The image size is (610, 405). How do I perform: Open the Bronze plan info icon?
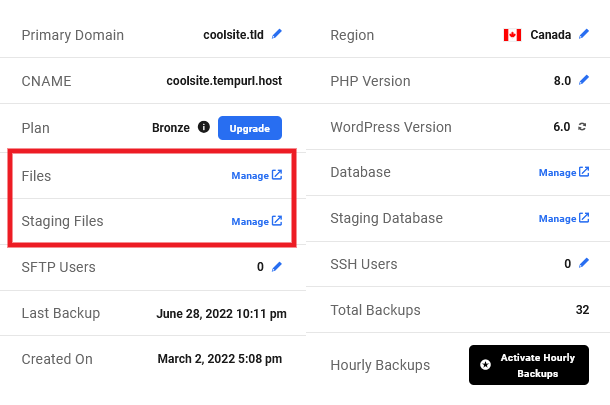203,127
